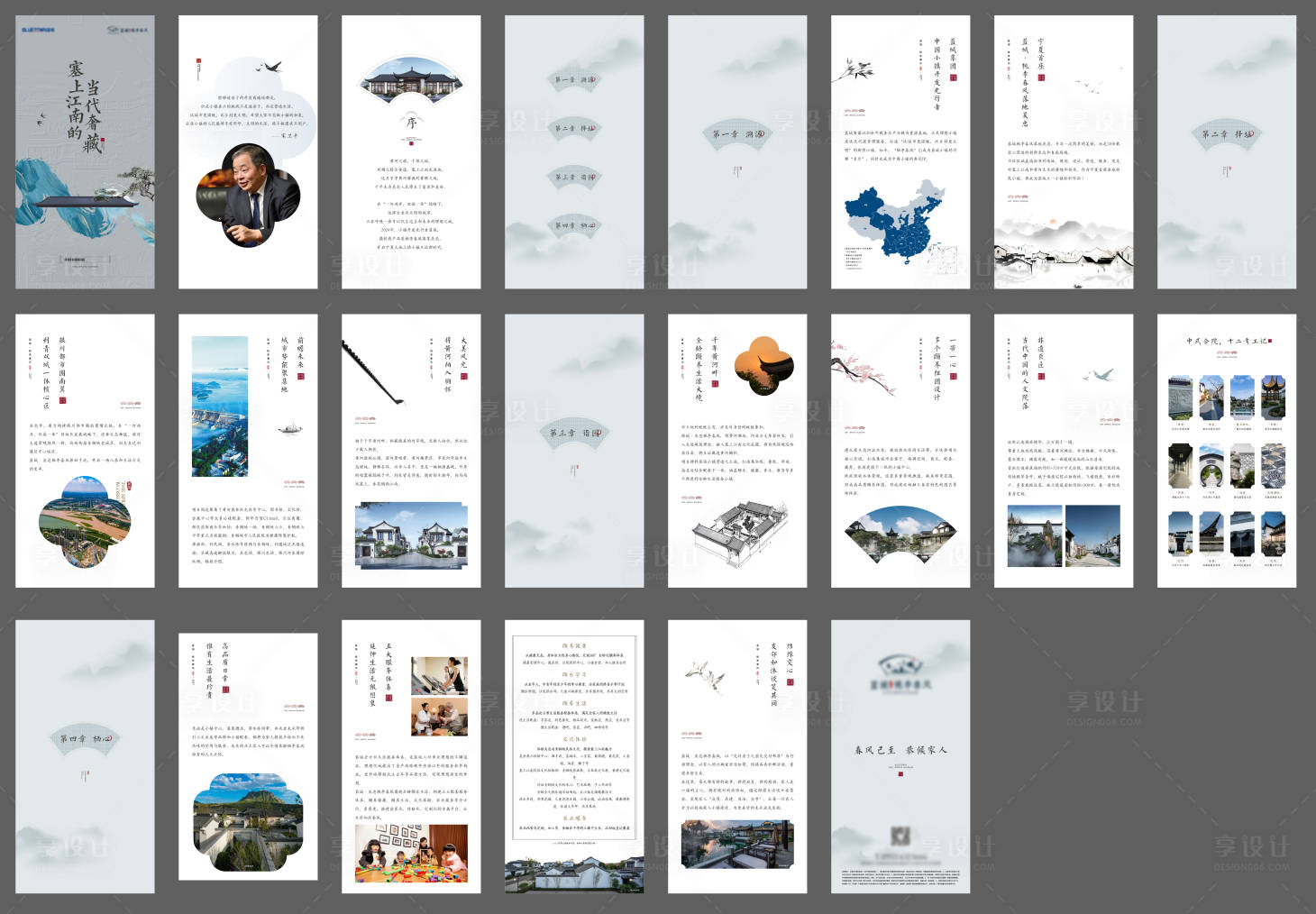Open the closing page 春风已至 恭候家人
The image size is (1316, 914).
pos(900,756)
